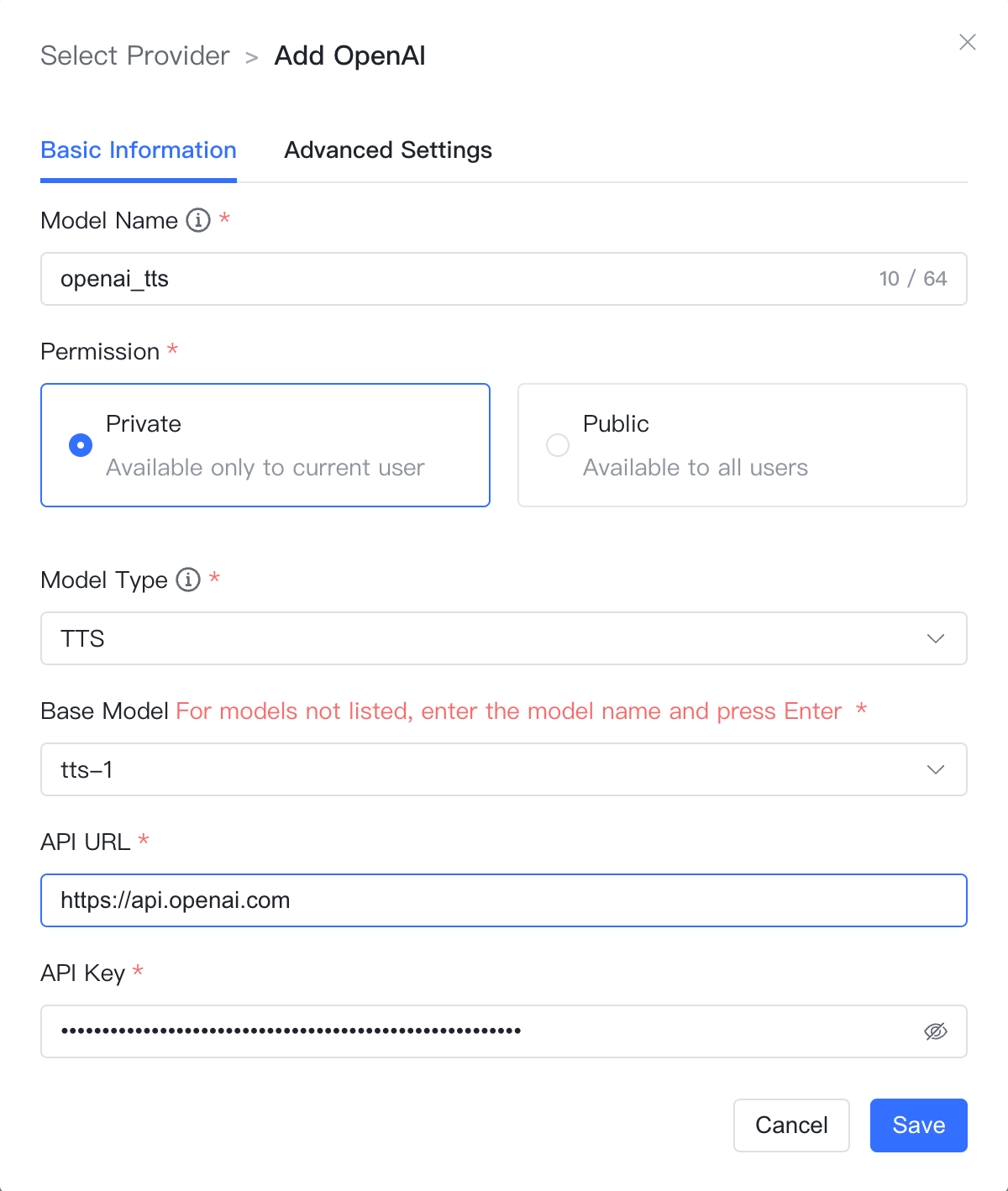Open the tts-1 Base Model dropdown
The image size is (1008, 1191).
pyautogui.click(x=504, y=769)
